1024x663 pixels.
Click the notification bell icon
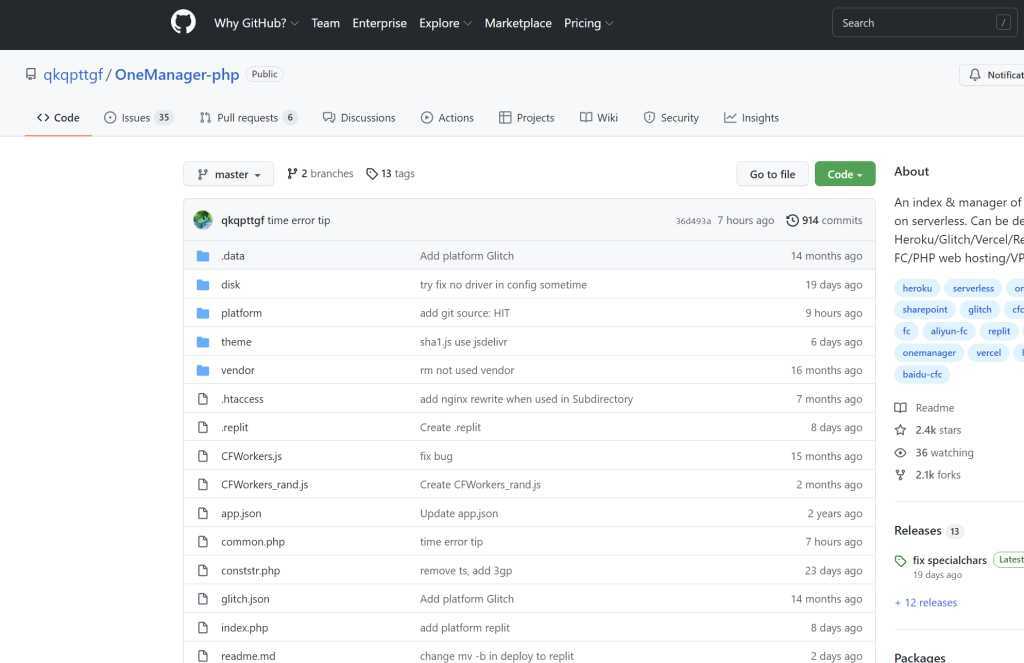coord(974,74)
